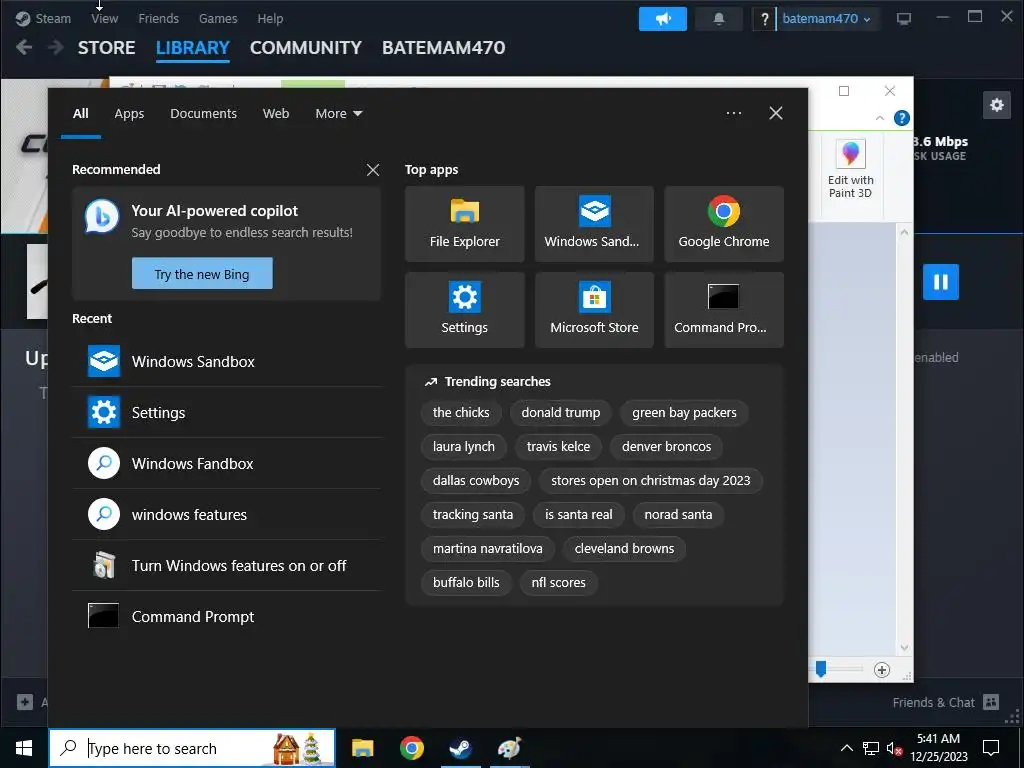Search trending topic tracking santa
This screenshot has height=768, width=1024.
[473, 515]
